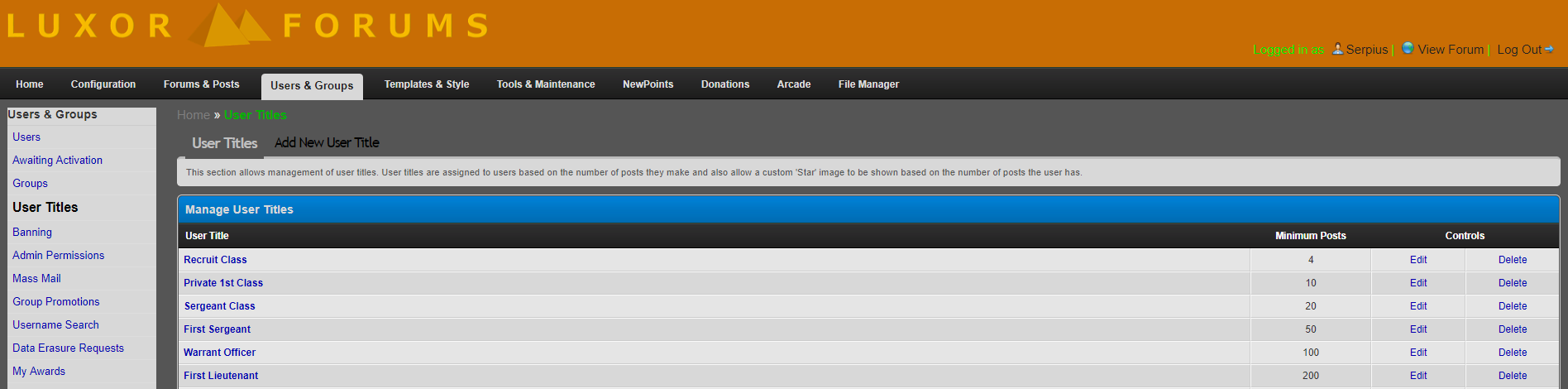1568x389 pixels.
Task: Switch to Add New User Title tab
Action: [x=327, y=143]
